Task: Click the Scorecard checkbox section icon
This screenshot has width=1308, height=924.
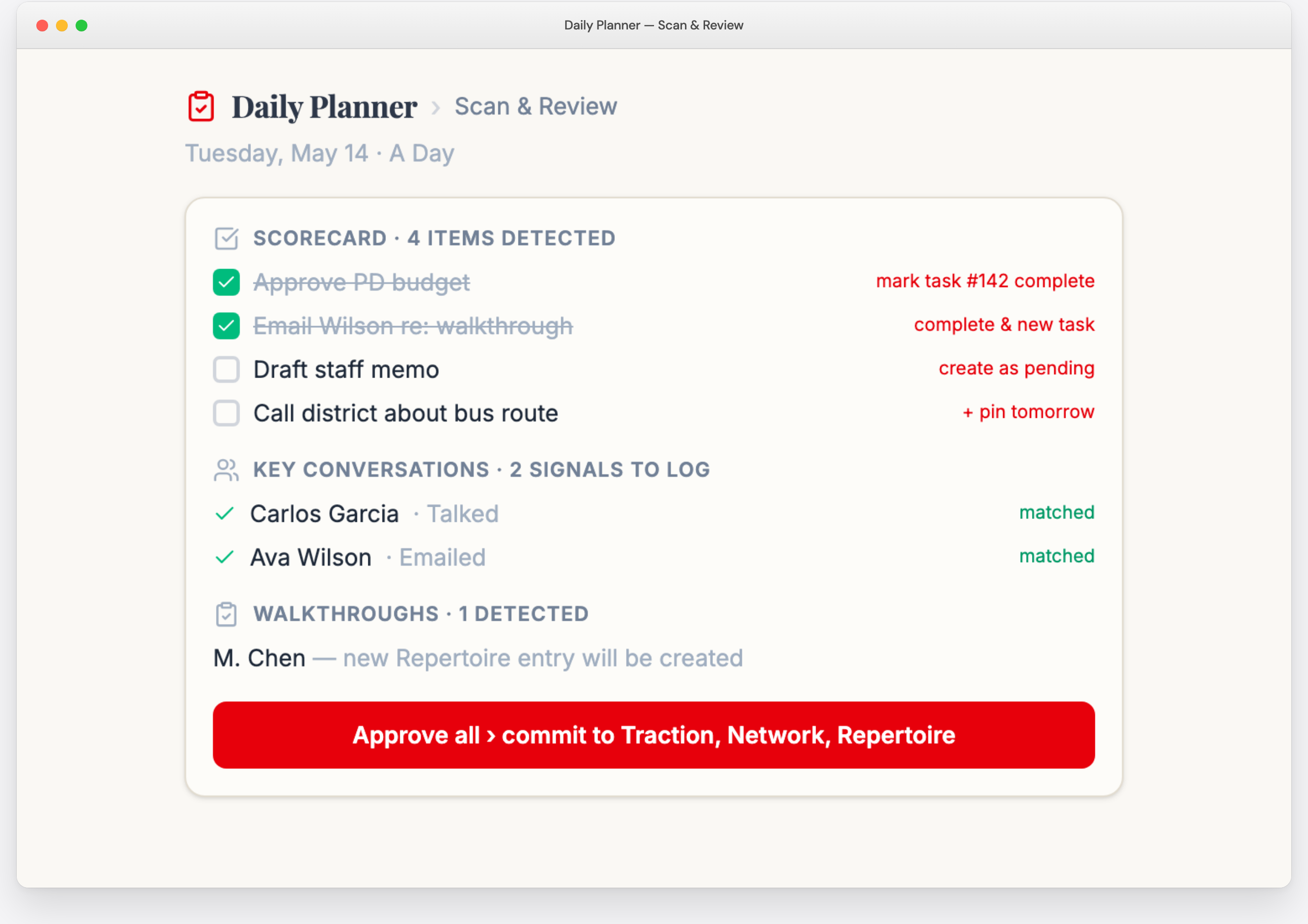Action: [226, 239]
